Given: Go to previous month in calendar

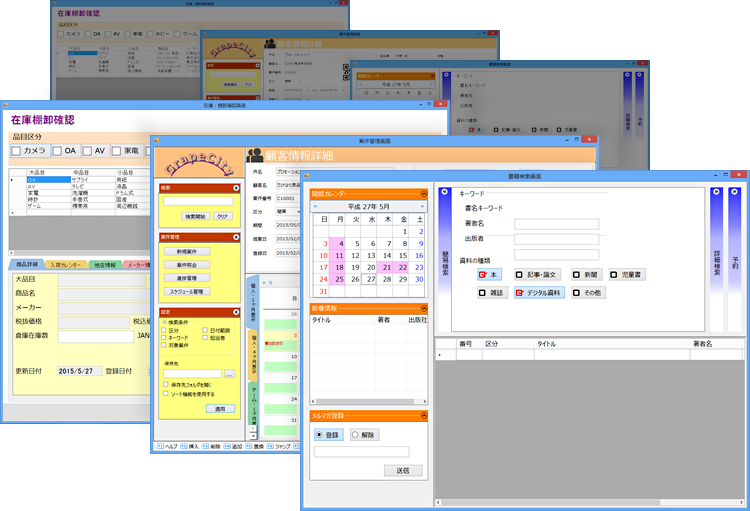Looking at the screenshot, I should pos(315,206).
